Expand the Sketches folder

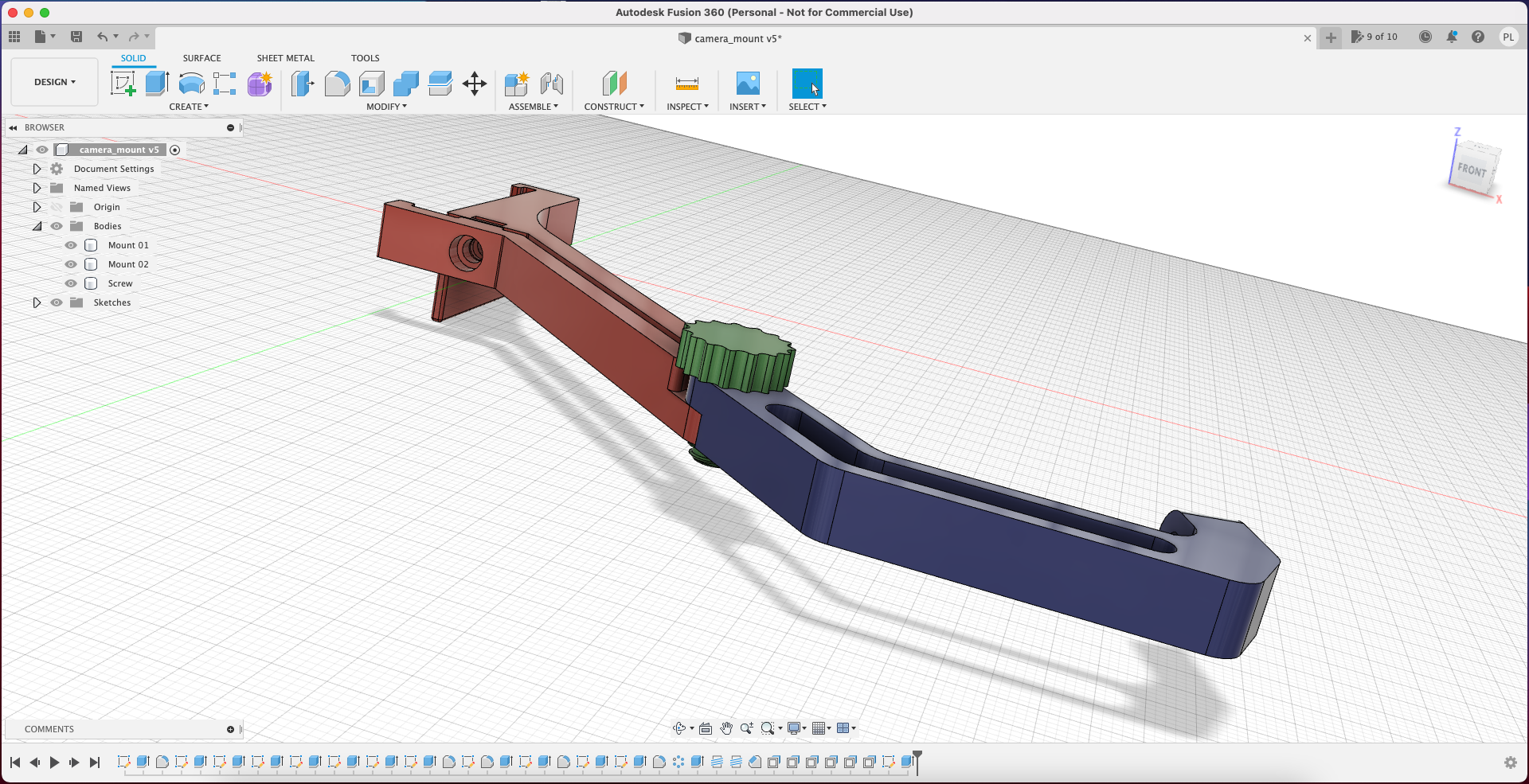37,302
